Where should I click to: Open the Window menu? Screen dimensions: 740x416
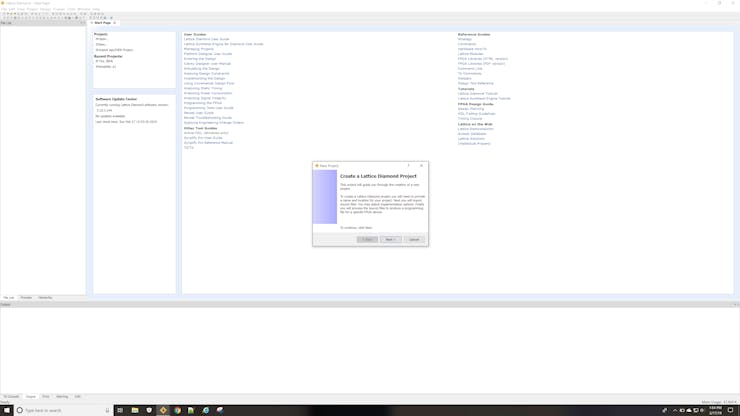pyautogui.click(x=84, y=9)
